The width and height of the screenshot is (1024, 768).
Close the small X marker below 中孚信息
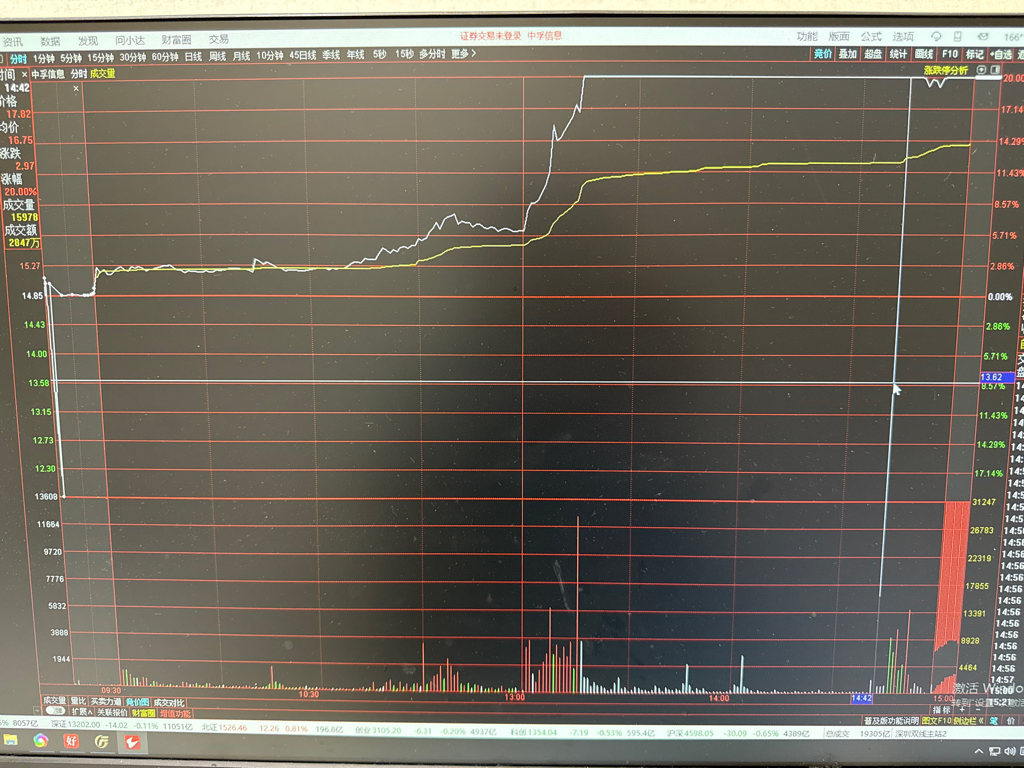pos(76,88)
